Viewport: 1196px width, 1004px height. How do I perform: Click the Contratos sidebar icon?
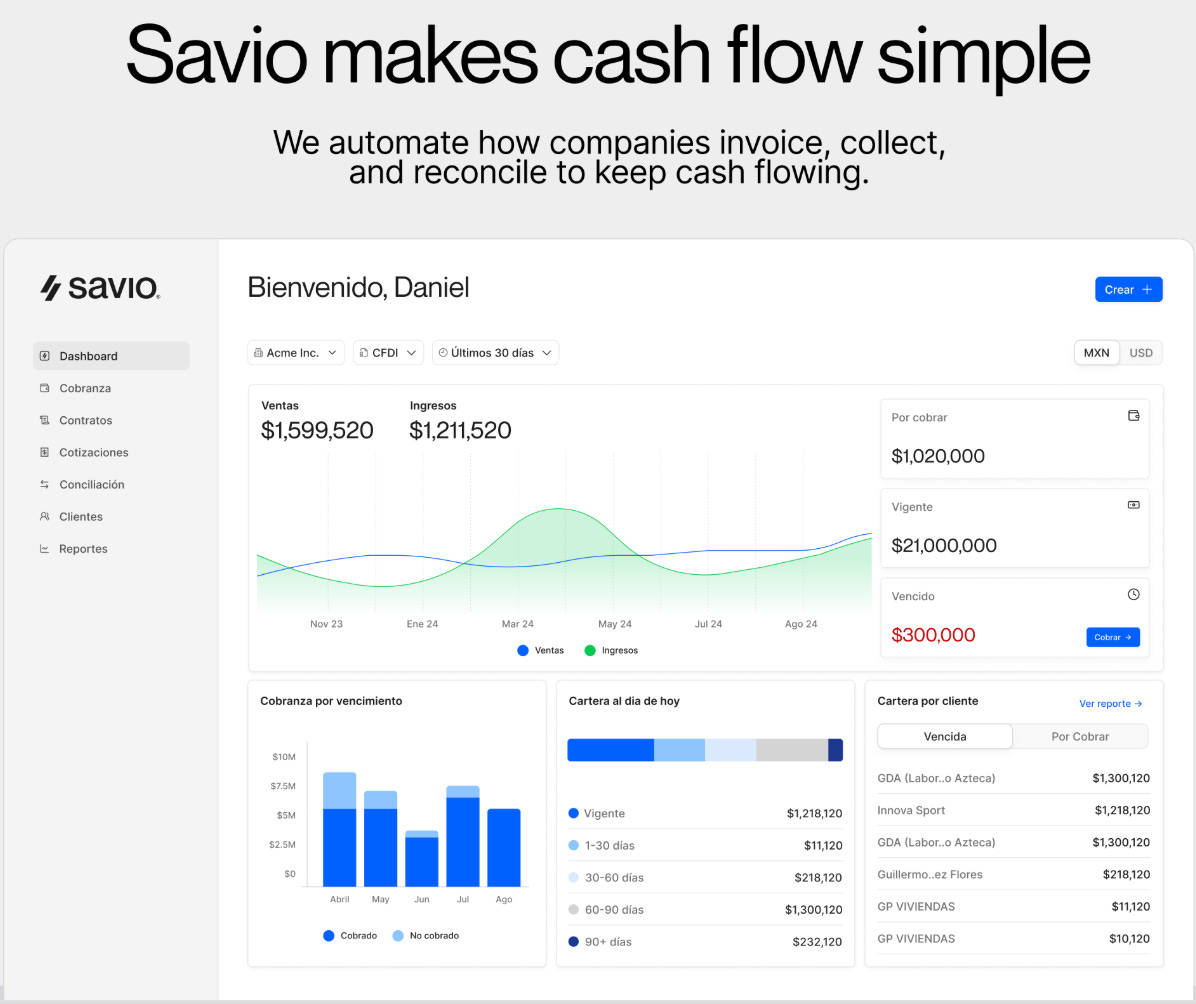pos(44,420)
